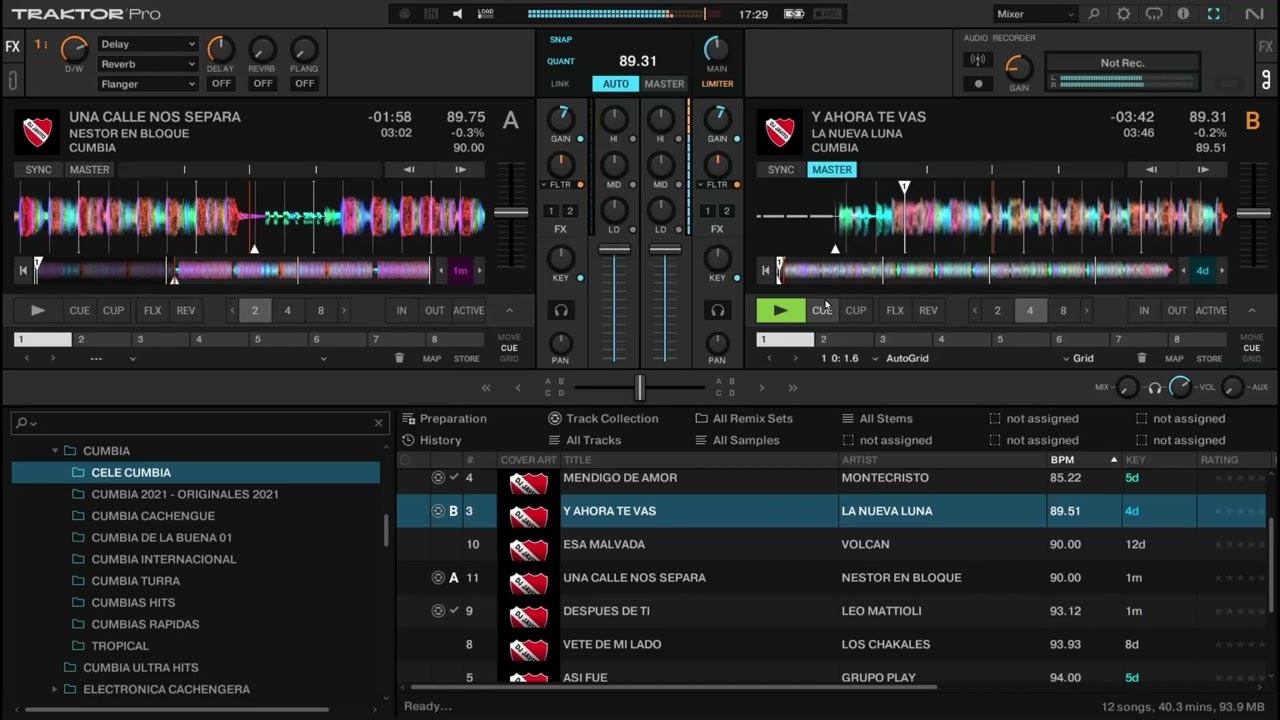Click the audio recorder broadcast icon
The width and height of the screenshot is (1280, 720).
978,60
